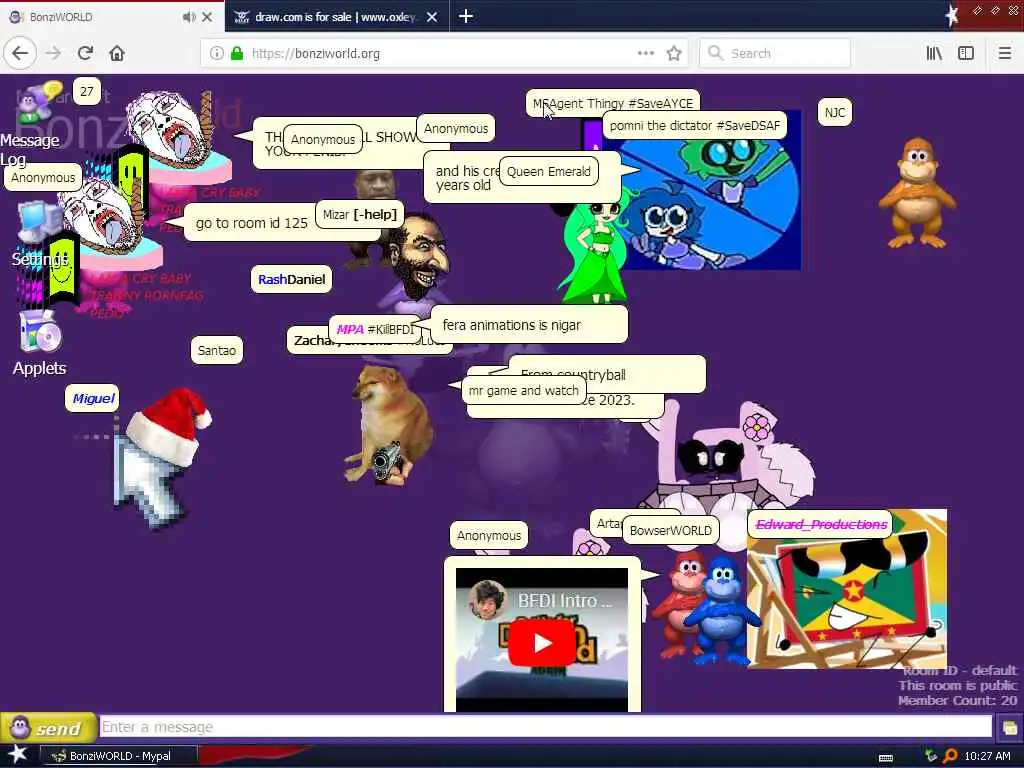
Task: Open the Applets disc icon
Action: (x=39, y=332)
